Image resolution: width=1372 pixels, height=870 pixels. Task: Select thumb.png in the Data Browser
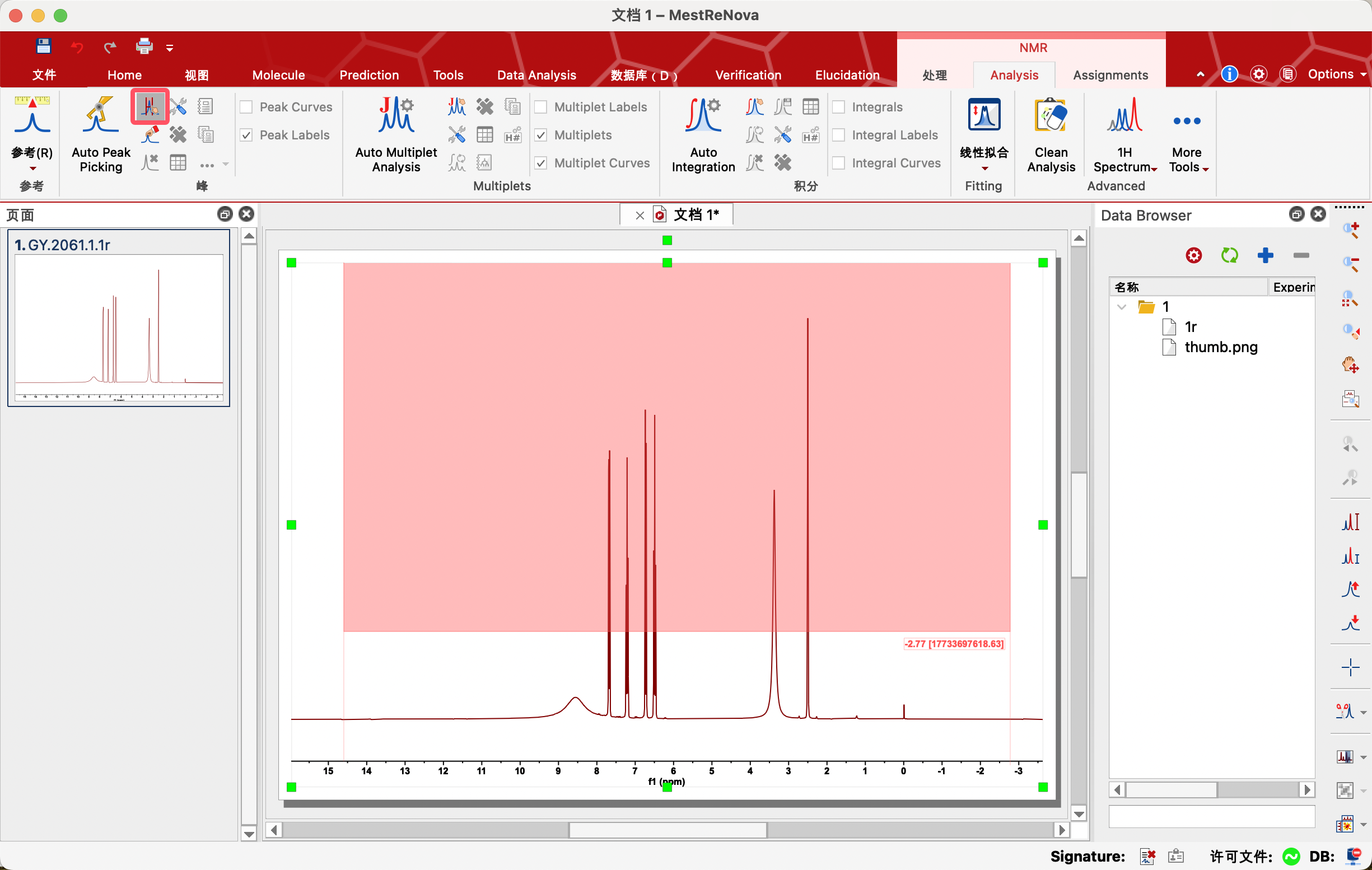point(1220,347)
